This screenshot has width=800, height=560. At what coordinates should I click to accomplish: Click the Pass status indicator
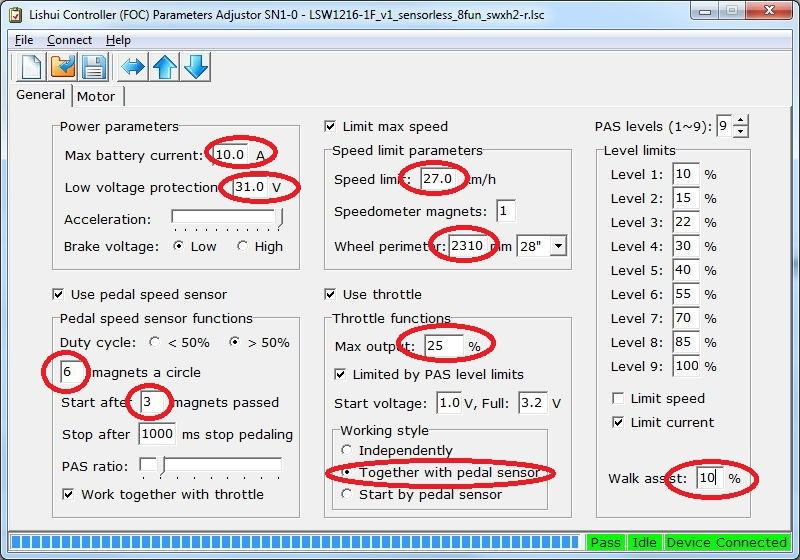click(x=606, y=542)
